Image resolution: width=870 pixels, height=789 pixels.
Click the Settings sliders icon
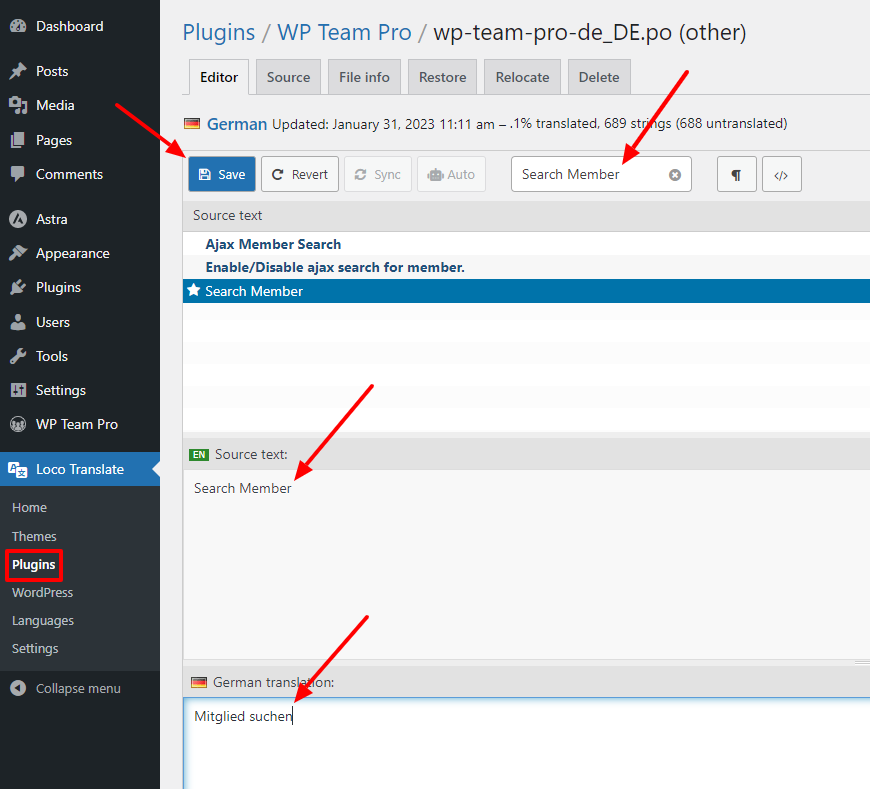(18, 390)
